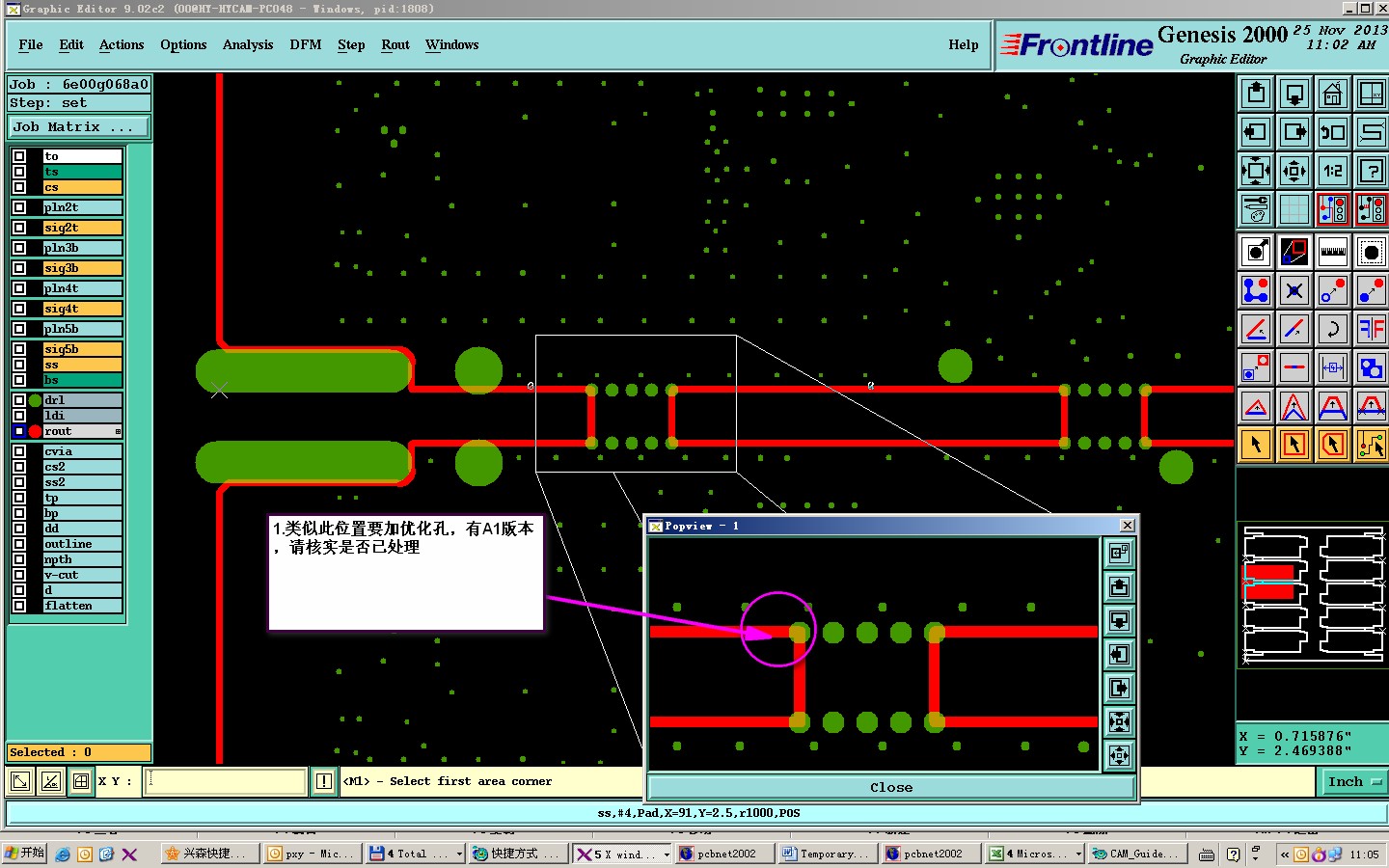
Task: Click the Close button in Popview
Action: click(x=891, y=788)
